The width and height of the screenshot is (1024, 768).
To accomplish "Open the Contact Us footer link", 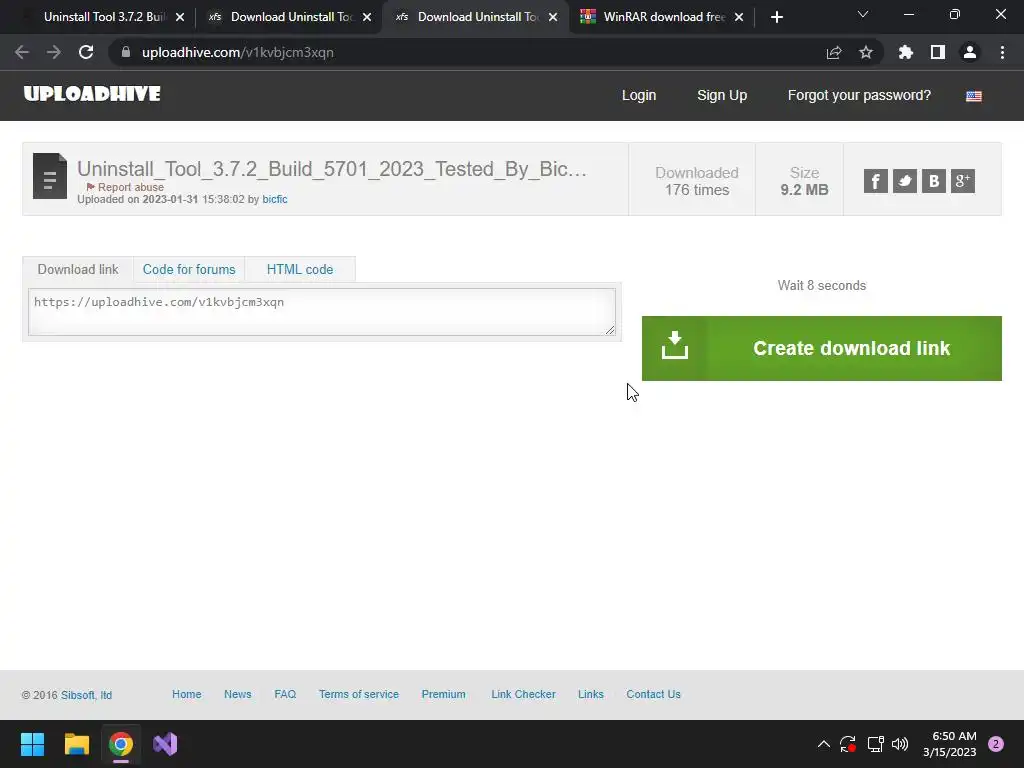I will click(x=653, y=694).
